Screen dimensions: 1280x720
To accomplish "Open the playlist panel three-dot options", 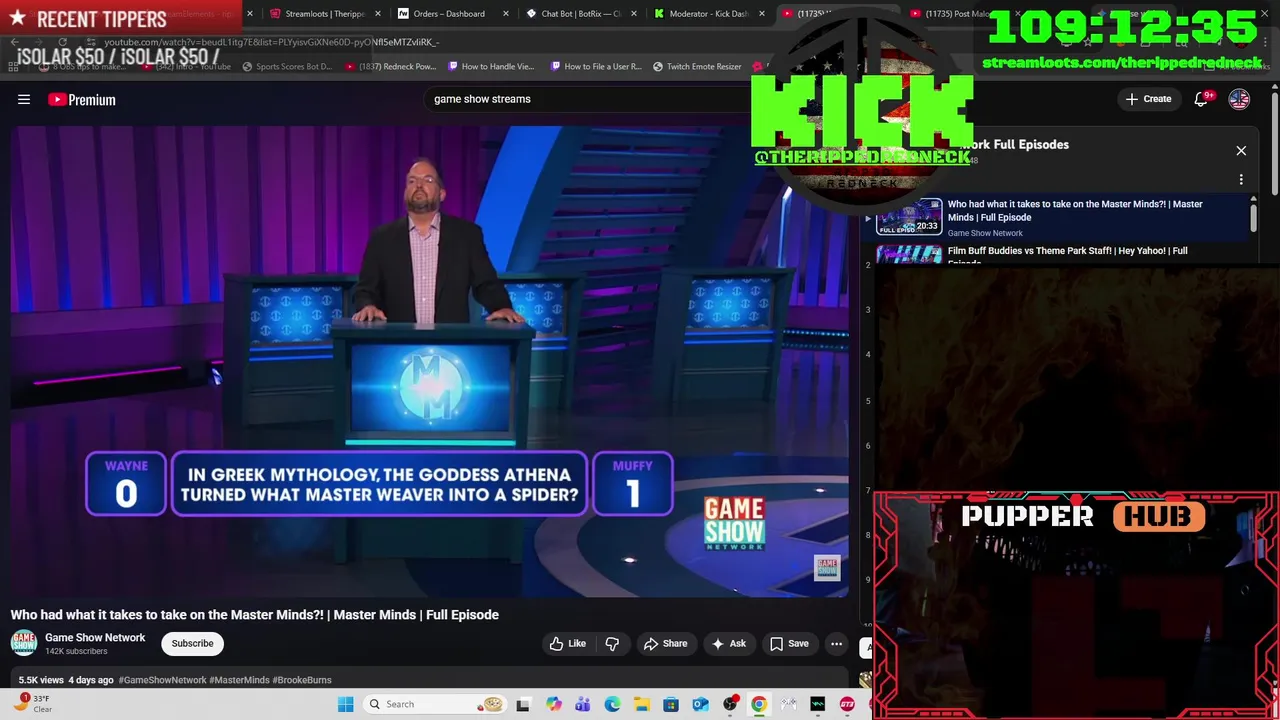I will tap(1241, 180).
